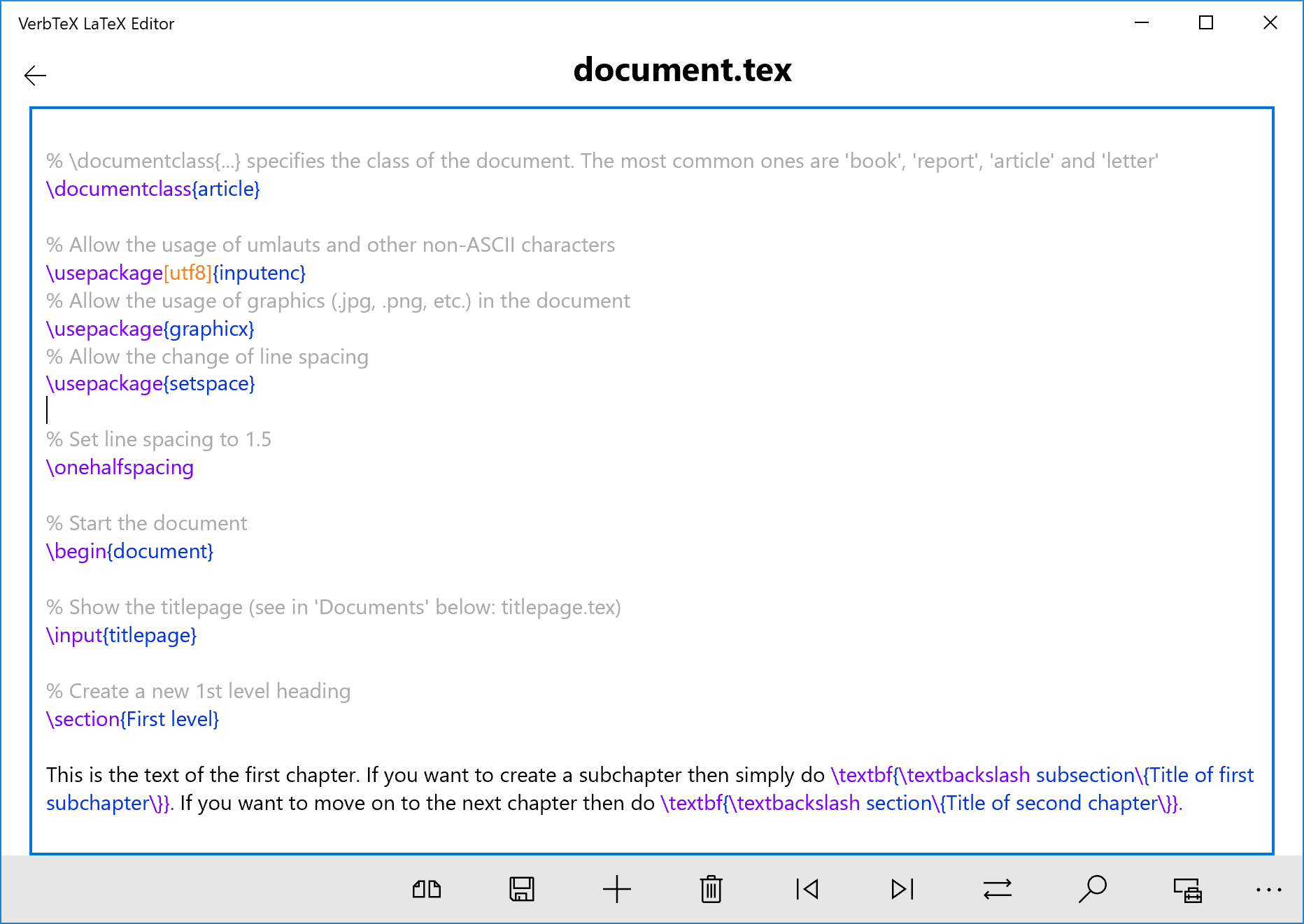Click the document.tex title

[x=683, y=69]
